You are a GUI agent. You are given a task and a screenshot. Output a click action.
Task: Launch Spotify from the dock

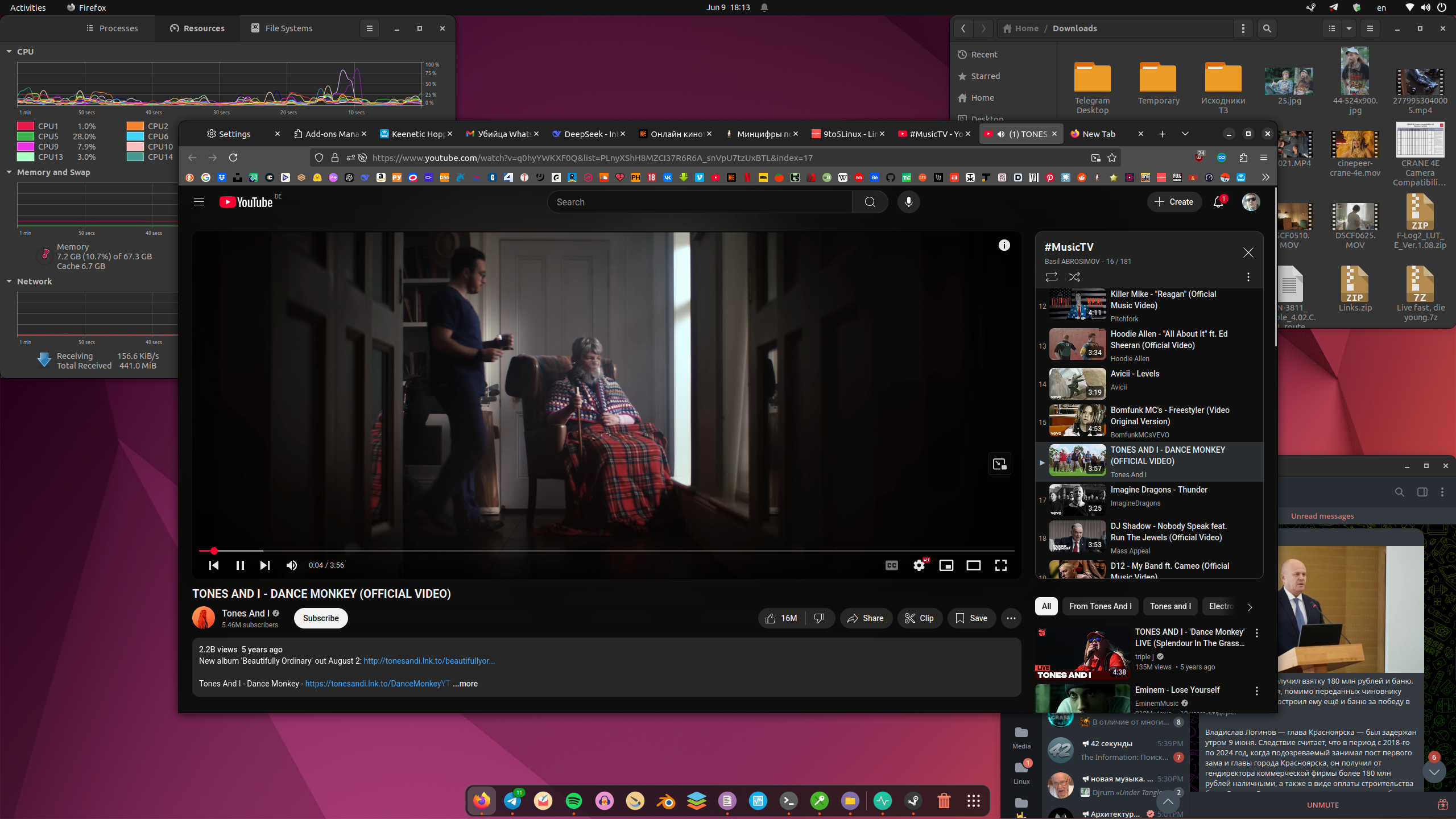(x=574, y=801)
